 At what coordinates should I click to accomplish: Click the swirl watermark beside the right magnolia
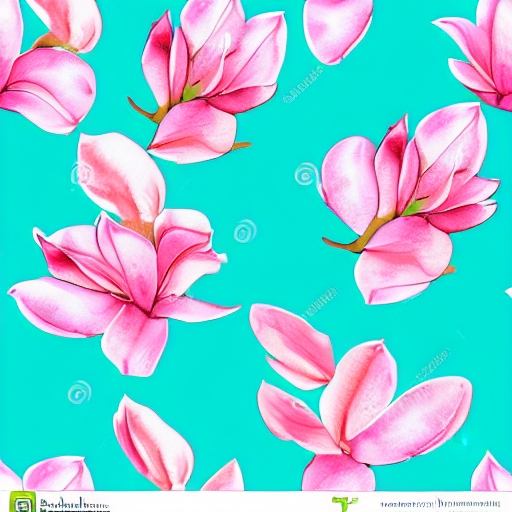tap(305, 174)
